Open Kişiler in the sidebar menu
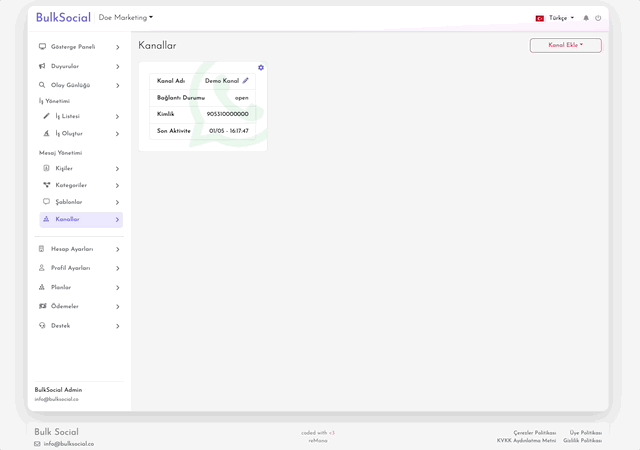Image resolution: width=640 pixels, height=450 pixels. pyautogui.click(x=64, y=168)
